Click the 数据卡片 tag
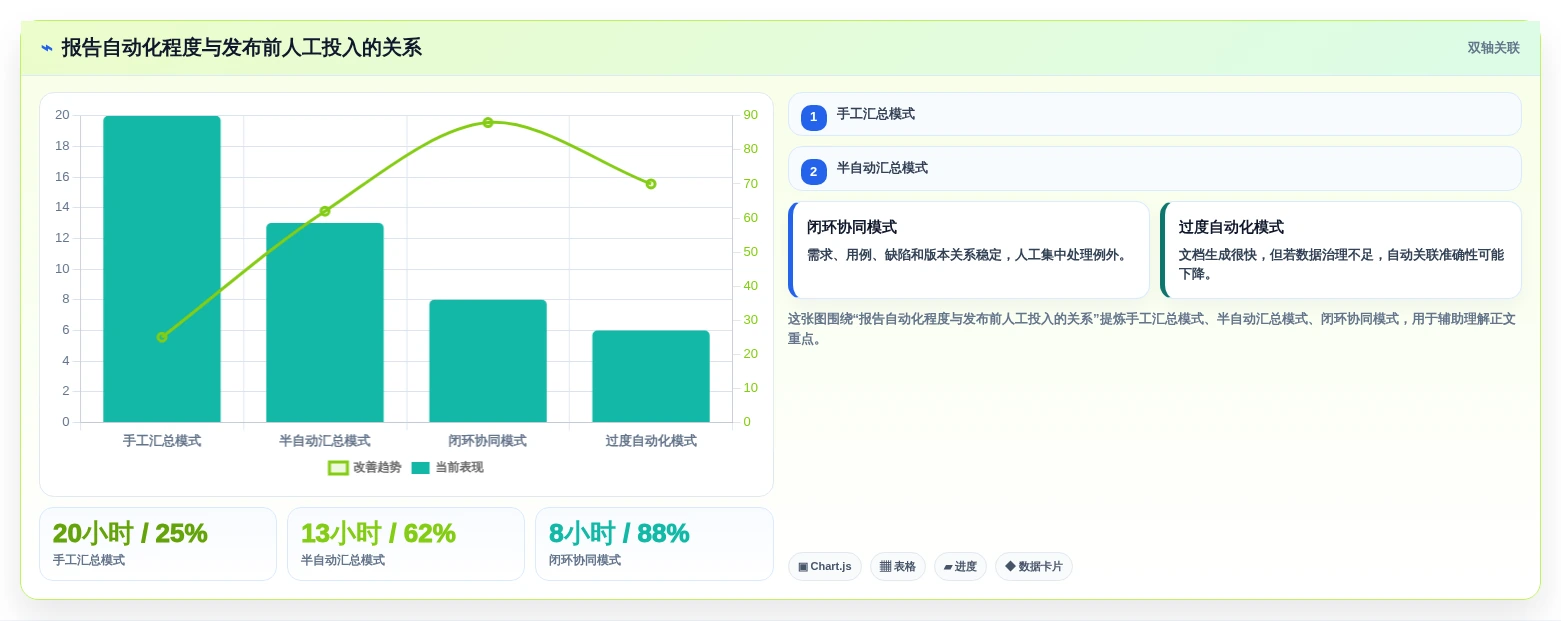The height and width of the screenshot is (621, 1561). click(1034, 567)
